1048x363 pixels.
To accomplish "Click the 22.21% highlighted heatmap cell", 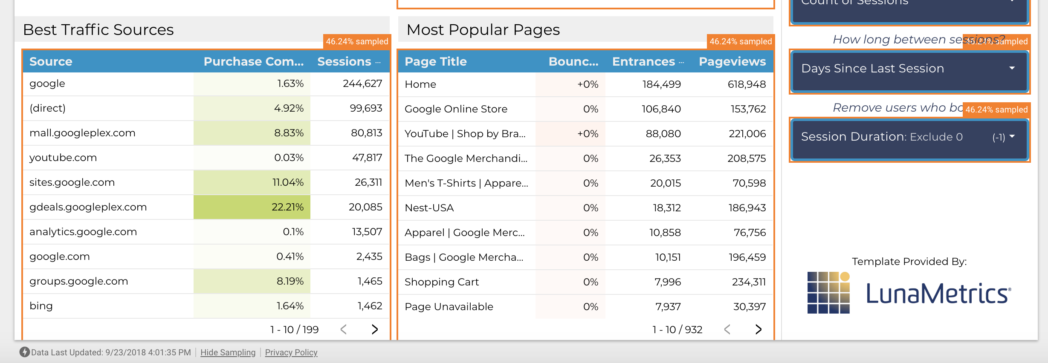I will coord(252,207).
